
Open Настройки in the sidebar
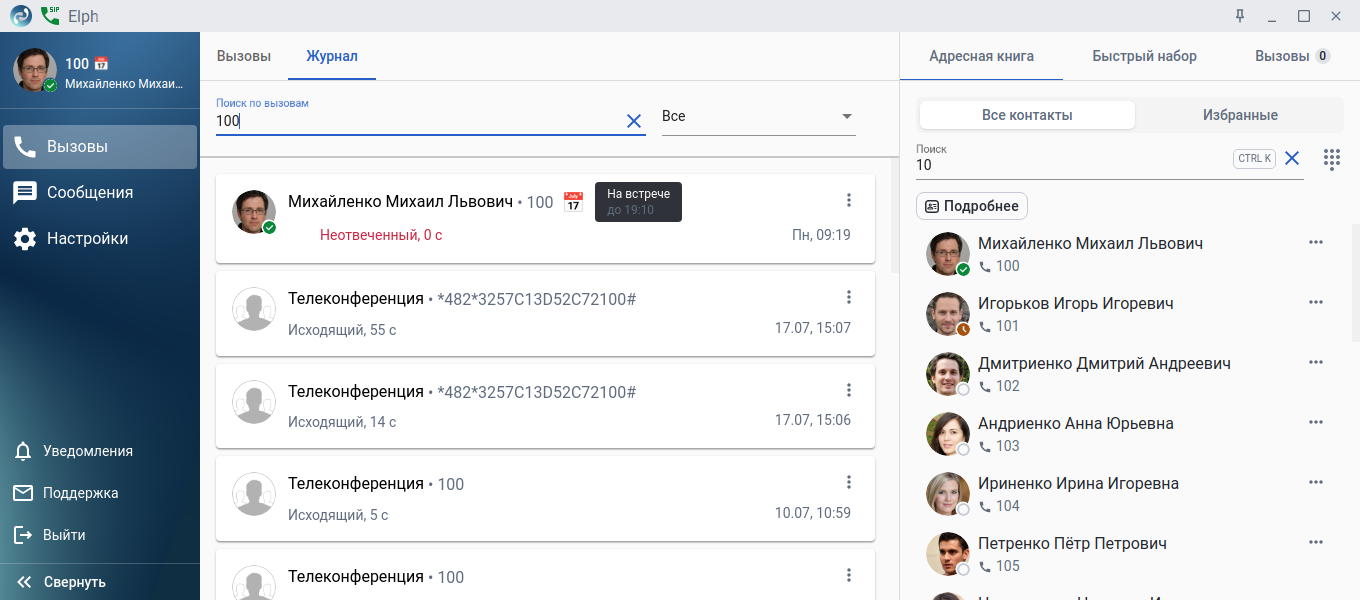87,238
